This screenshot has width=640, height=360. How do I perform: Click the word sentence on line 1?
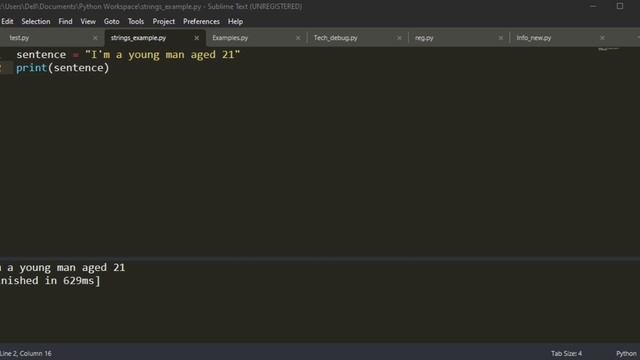41,54
